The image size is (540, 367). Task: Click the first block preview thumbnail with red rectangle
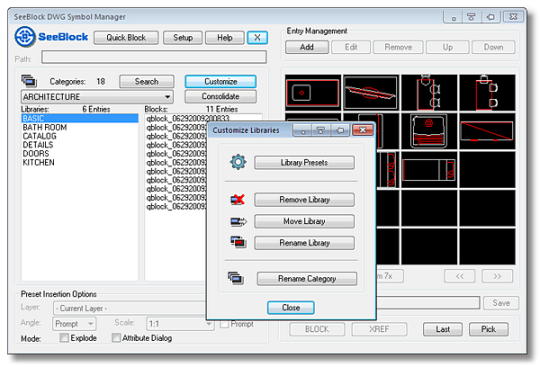coord(313,92)
